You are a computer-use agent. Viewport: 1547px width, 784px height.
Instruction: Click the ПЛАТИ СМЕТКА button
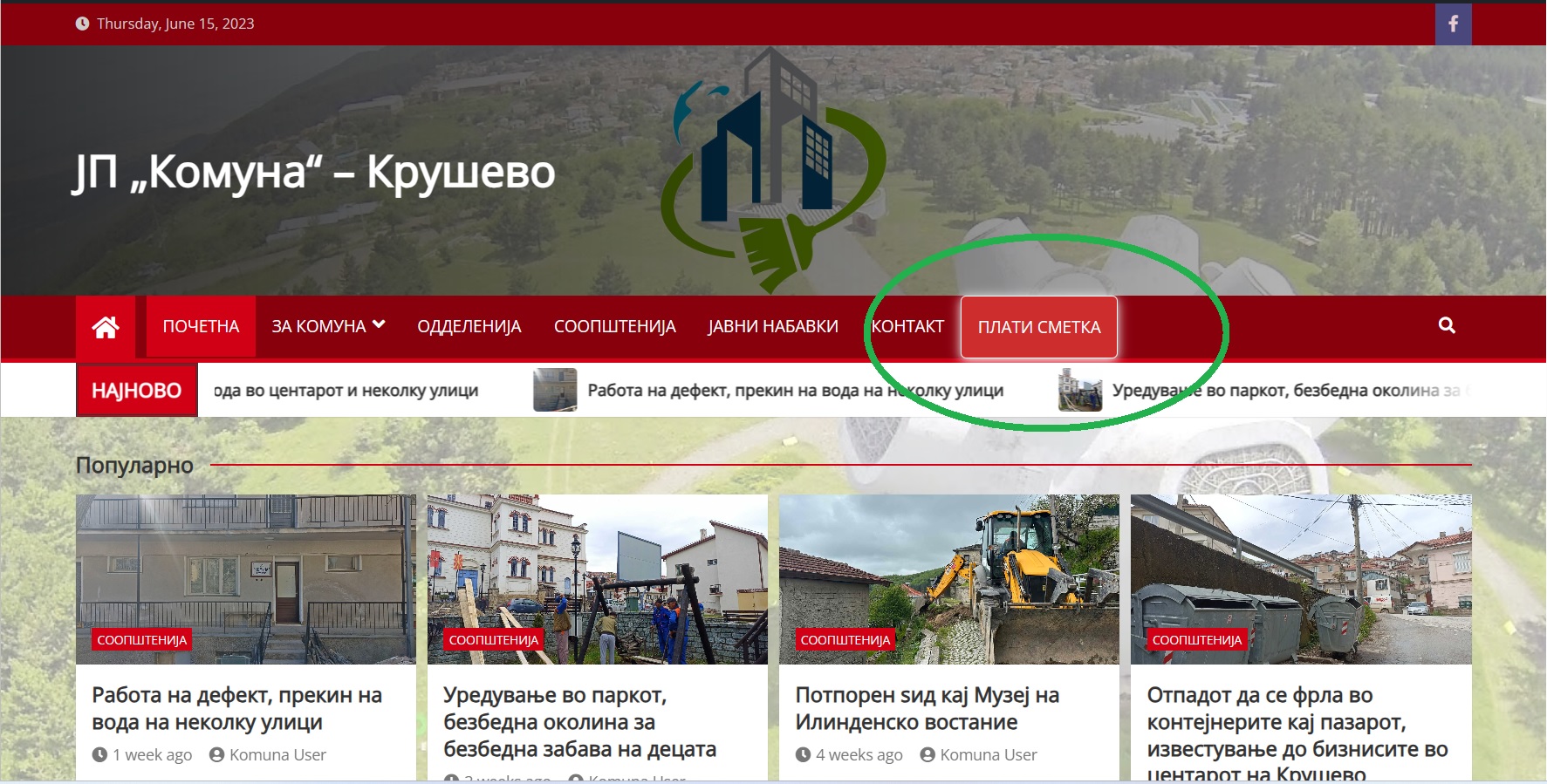click(x=1039, y=327)
